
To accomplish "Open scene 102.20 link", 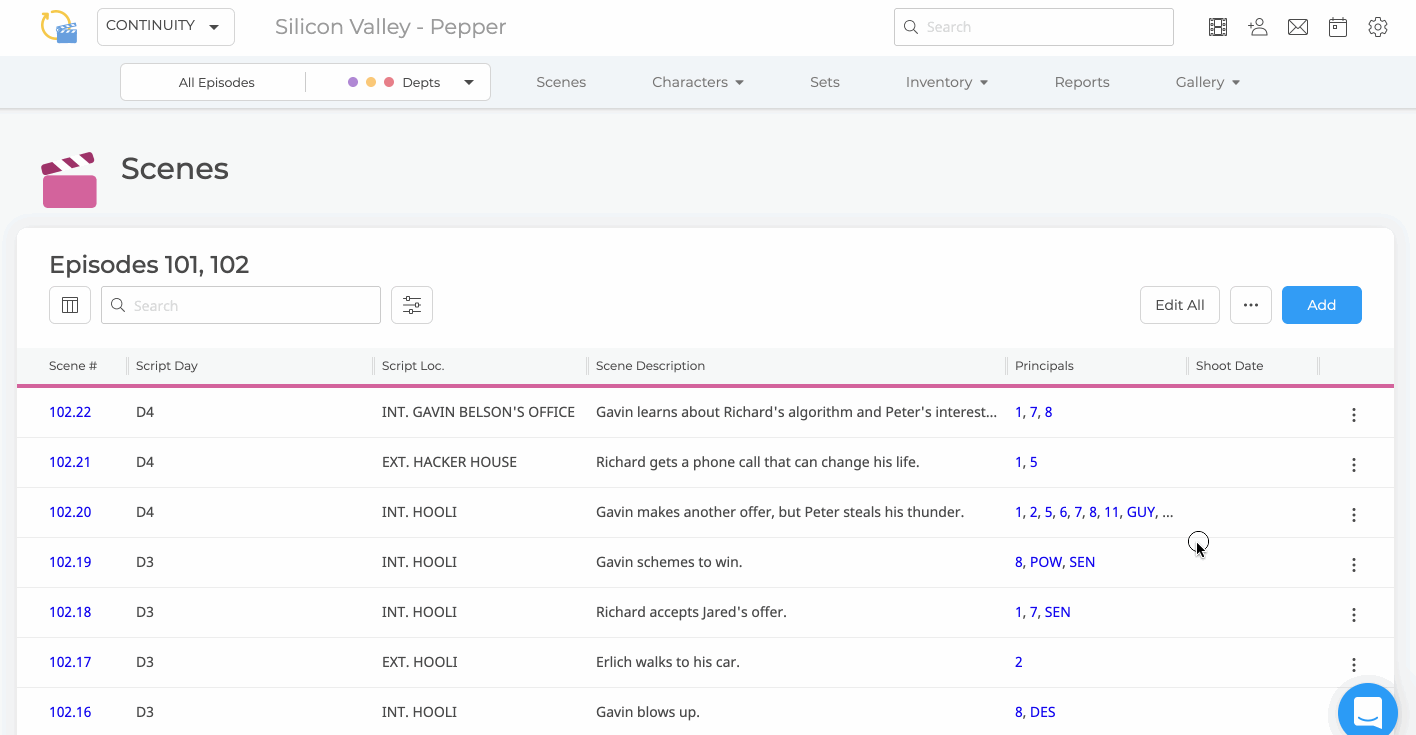I will click(70, 512).
